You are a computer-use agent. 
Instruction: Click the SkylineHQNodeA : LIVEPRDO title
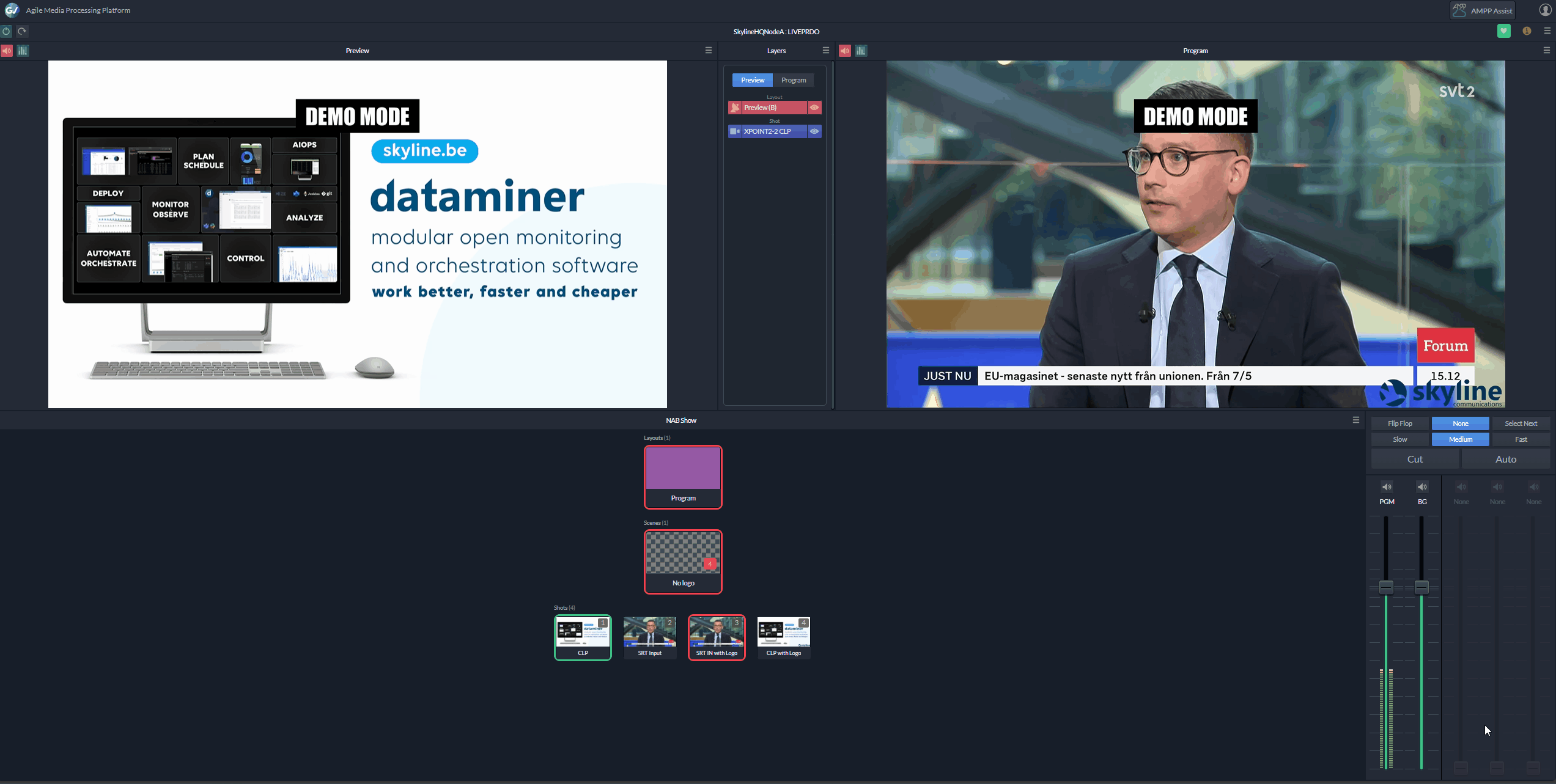pos(776,32)
